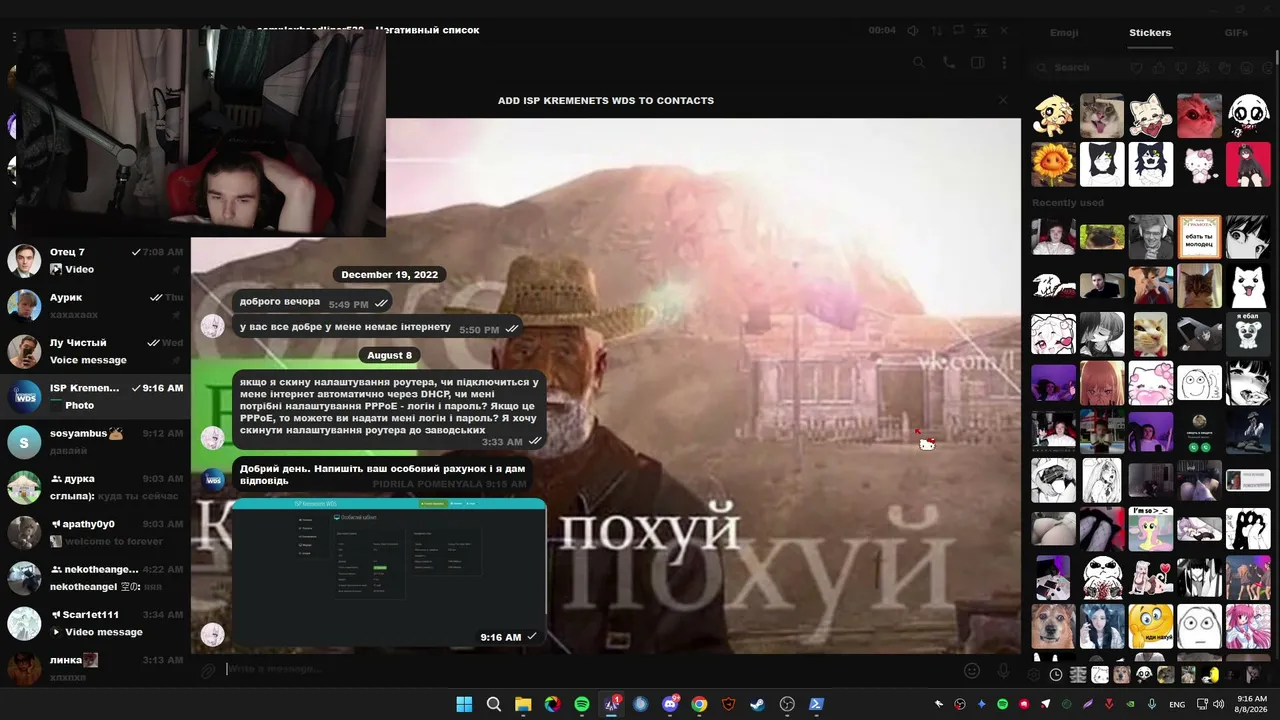Open Windows taskbar search
Image resolution: width=1280 pixels, height=720 pixels.
[494, 704]
